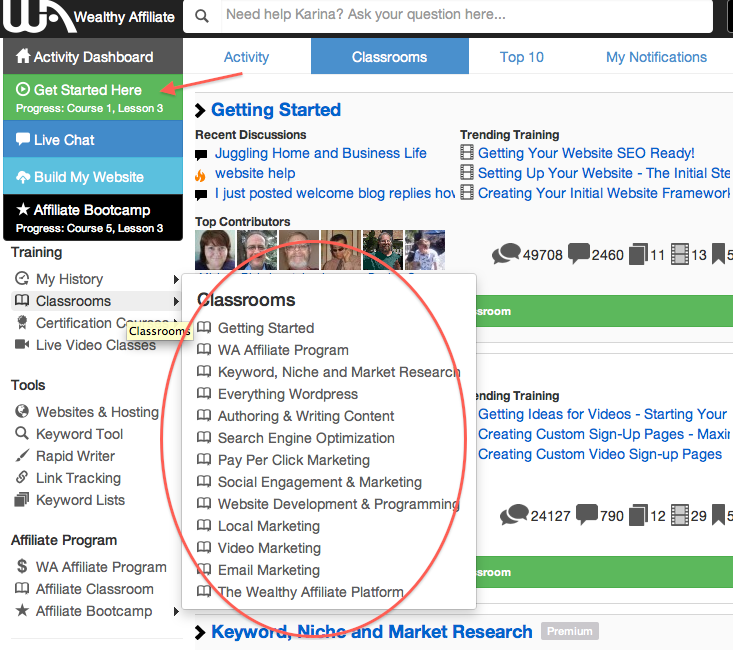Expand the Affiliate Bootcamp submenu arrow
Image resolution: width=733 pixels, height=650 pixels.
pyautogui.click(x=176, y=611)
